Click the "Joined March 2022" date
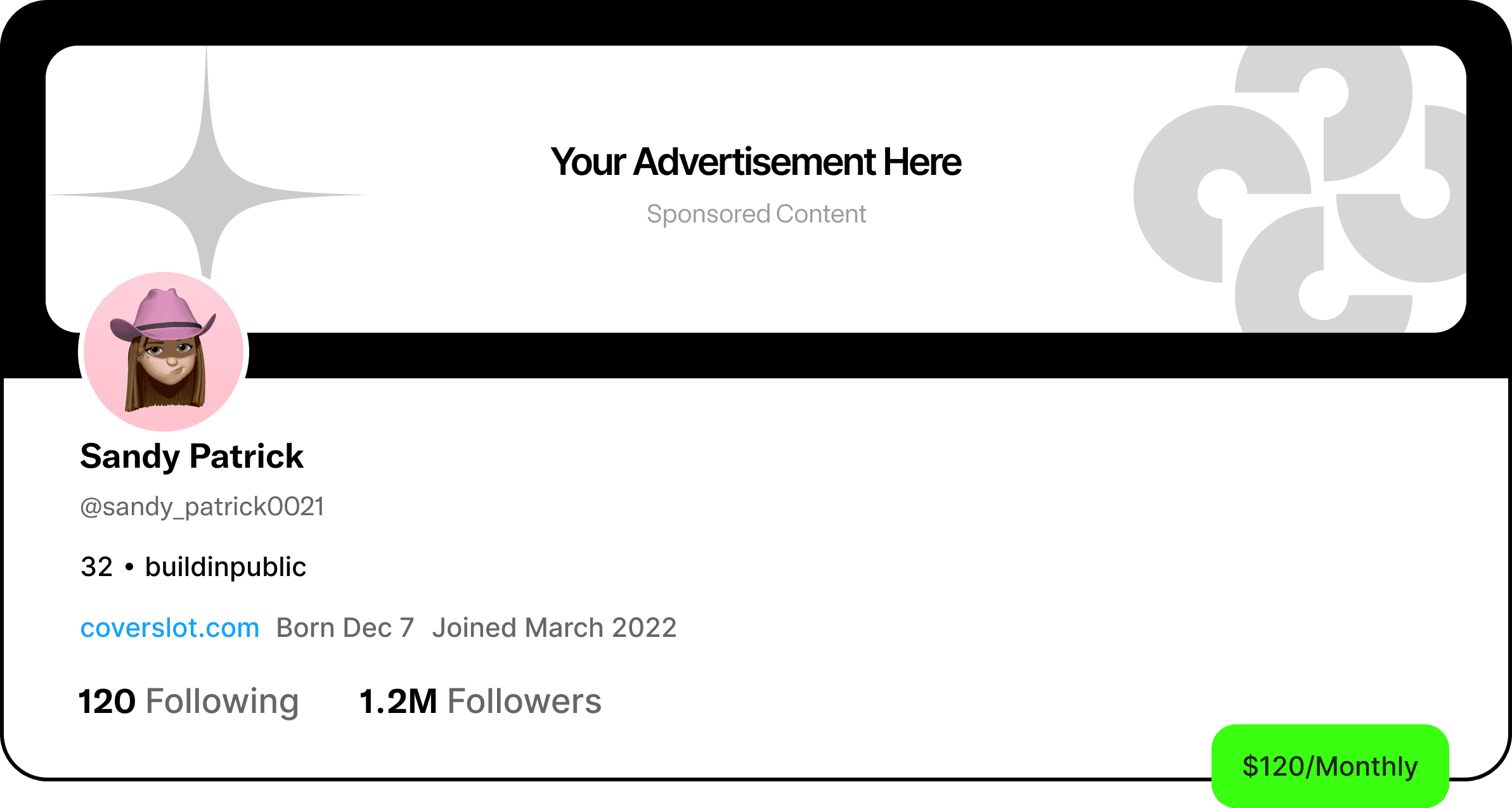Screen dimensions: 1512x808 pos(554,628)
